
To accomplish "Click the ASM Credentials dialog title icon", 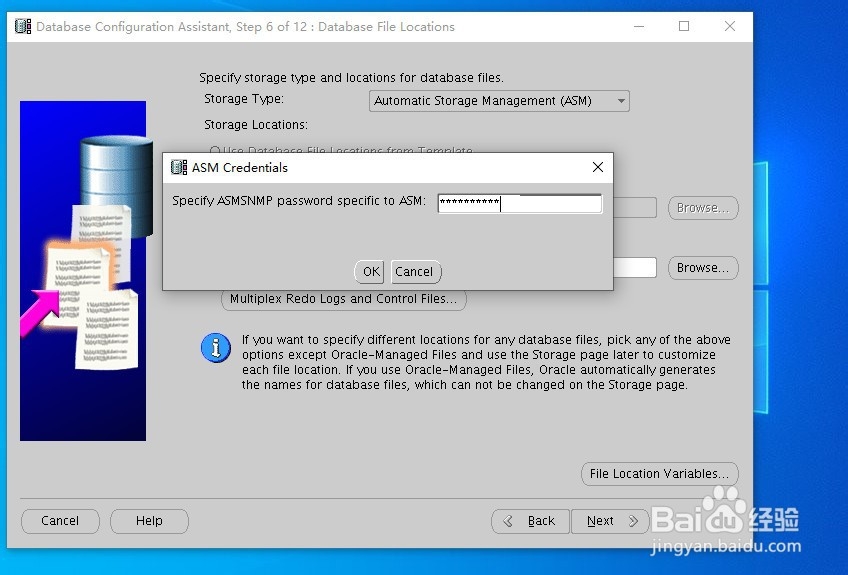I will coord(178,168).
